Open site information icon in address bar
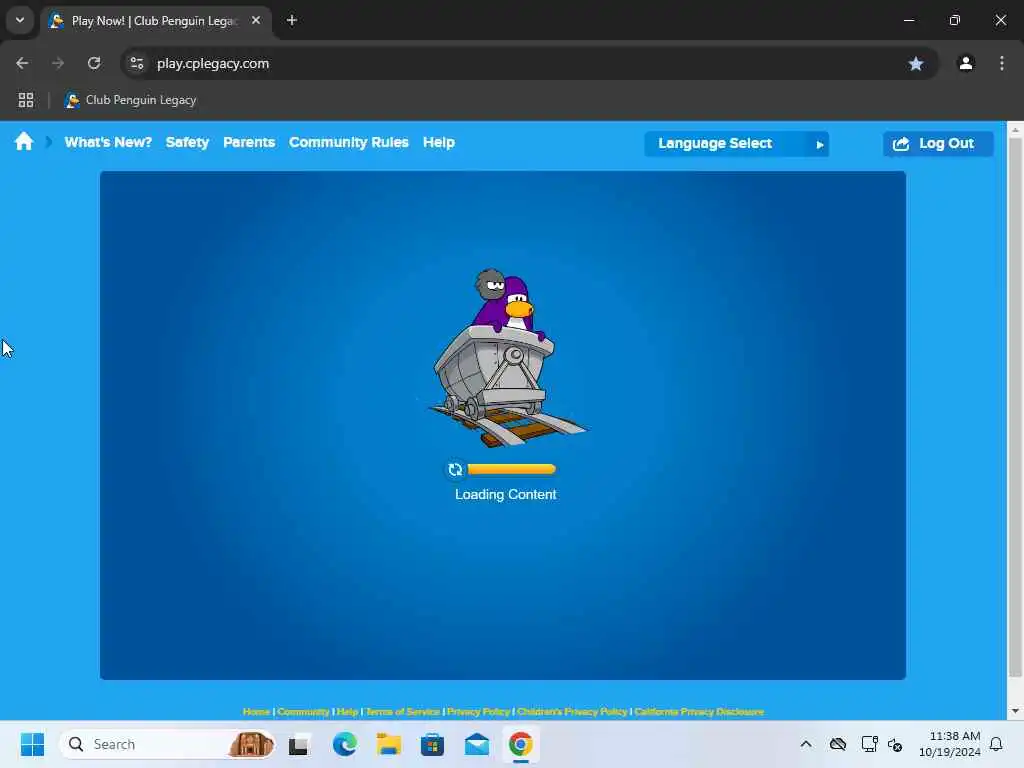1024x768 pixels. pyautogui.click(x=136, y=63)
